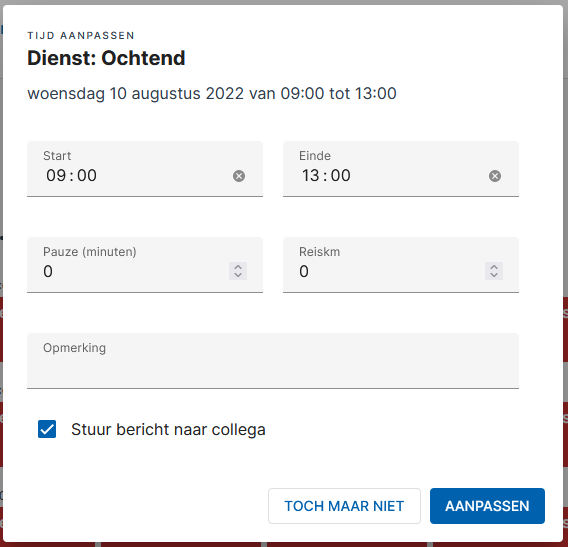Decrease Reiskm using the down arrow
The width and height of the screenshot is (568, 547).
[x=494, y=275]
